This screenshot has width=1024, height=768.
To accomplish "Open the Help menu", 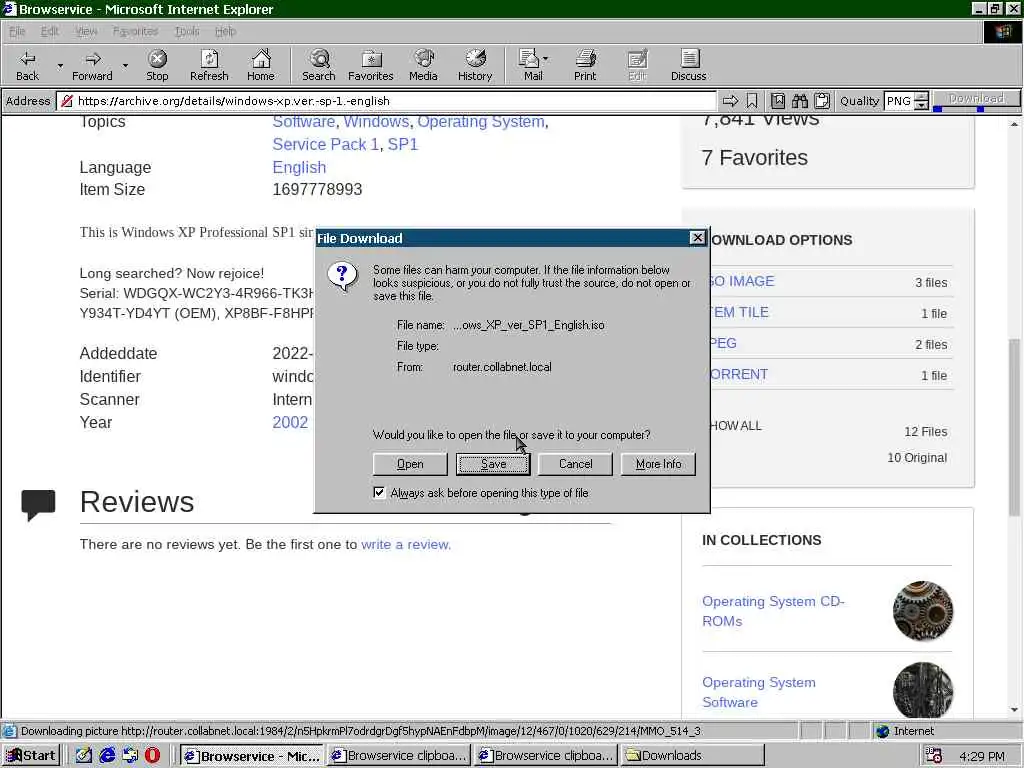I will [225, 31].
